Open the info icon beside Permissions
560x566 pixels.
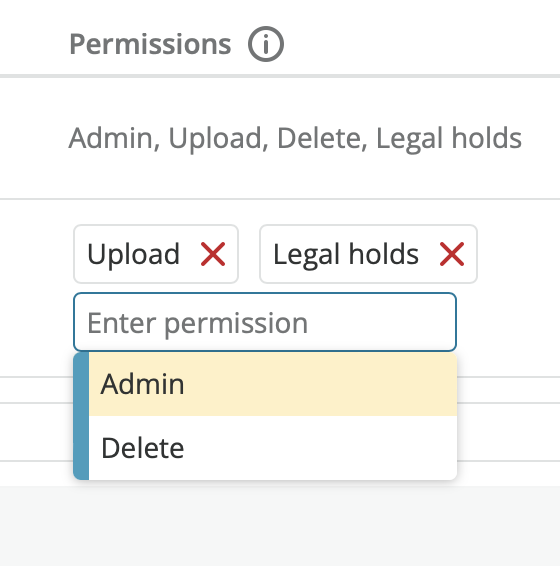266,44
